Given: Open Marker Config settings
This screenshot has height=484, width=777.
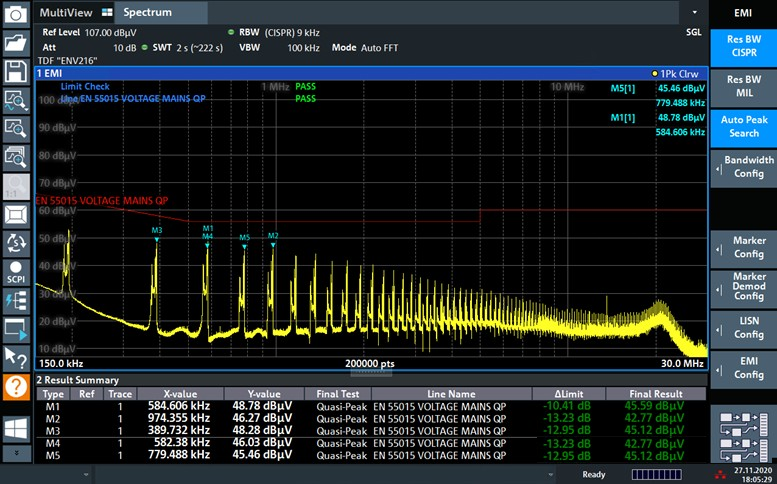Looking at the screenshot, I should point(743,247).
